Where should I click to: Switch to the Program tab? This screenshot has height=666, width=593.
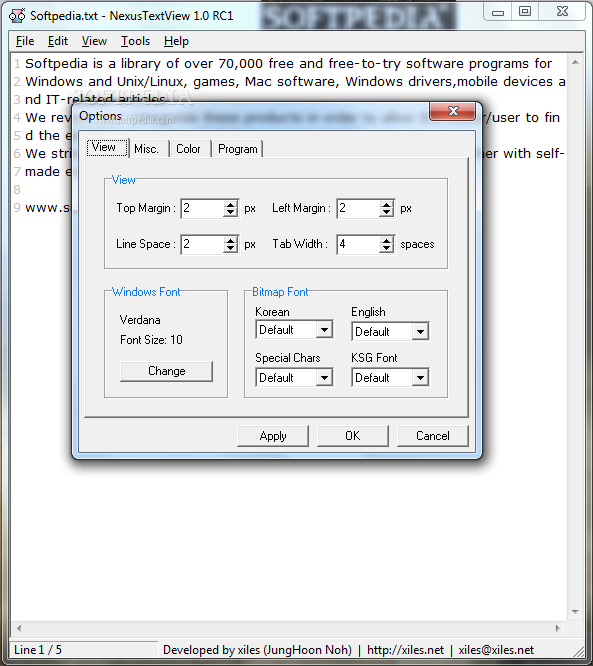[x=237, y=149]
